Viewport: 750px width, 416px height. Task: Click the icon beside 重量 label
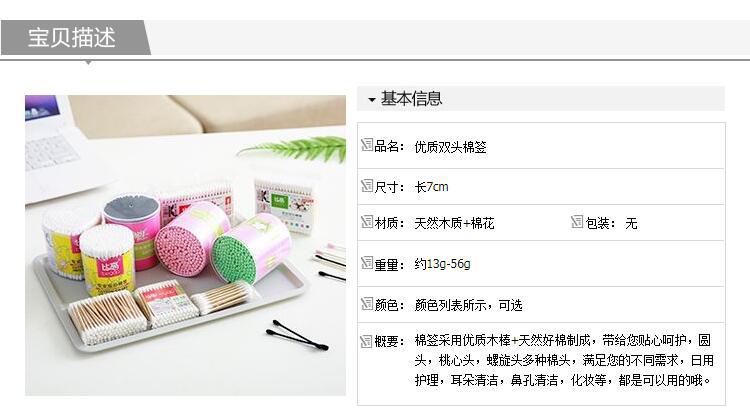[367, 263]
